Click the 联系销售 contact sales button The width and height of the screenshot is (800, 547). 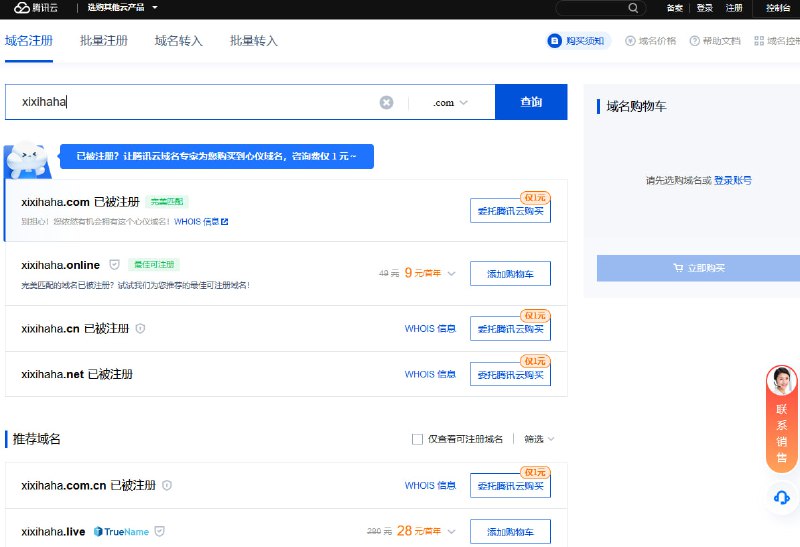coord(782,418)
